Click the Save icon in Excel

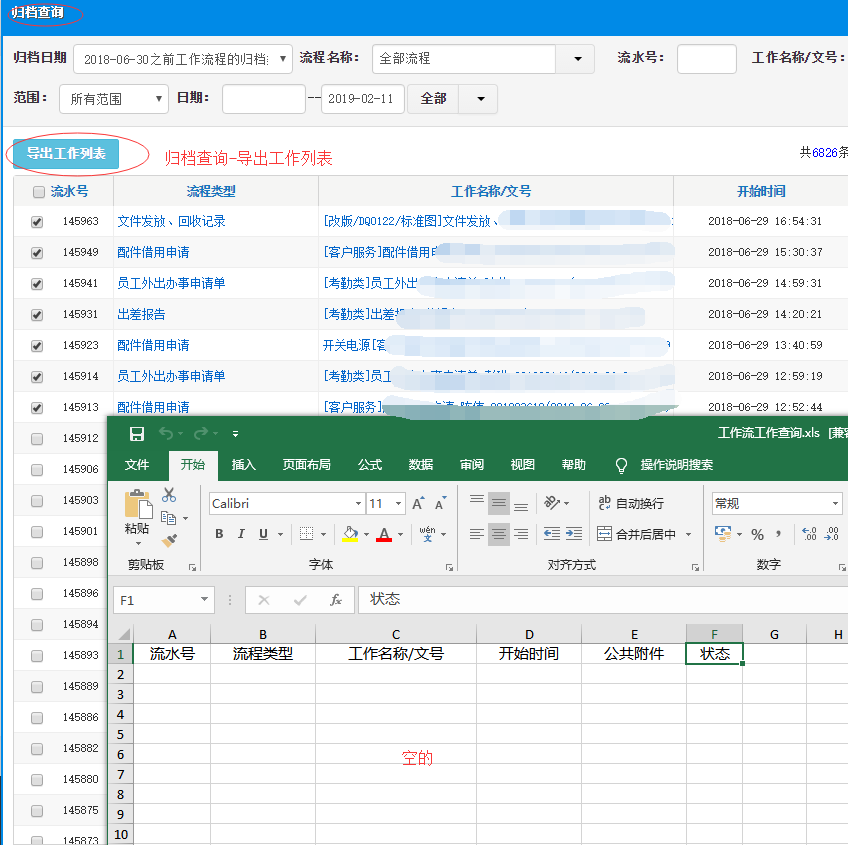pyautogui.click(x=137, y=433)
